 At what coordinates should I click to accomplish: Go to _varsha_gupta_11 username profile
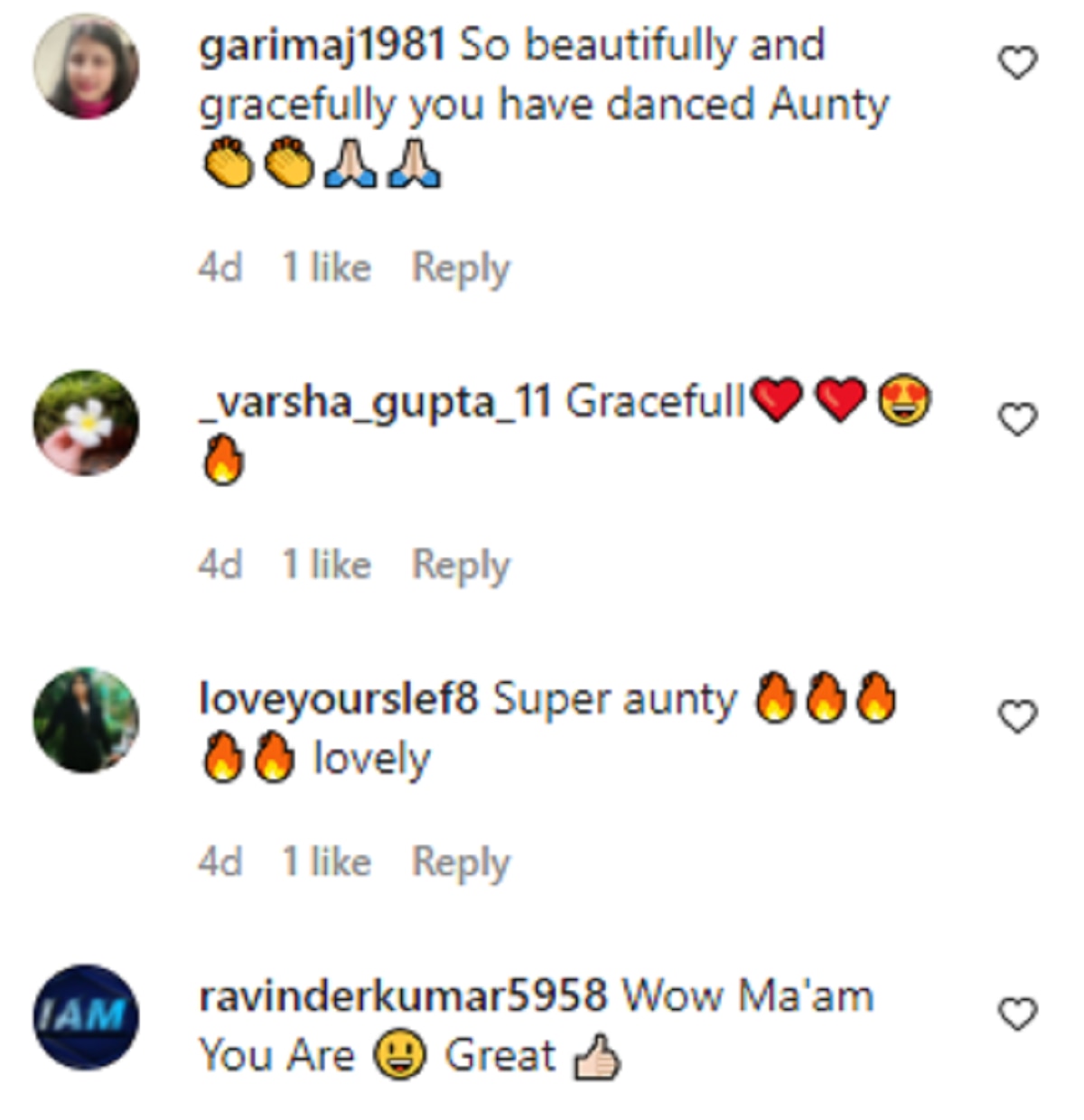[375, 401]
